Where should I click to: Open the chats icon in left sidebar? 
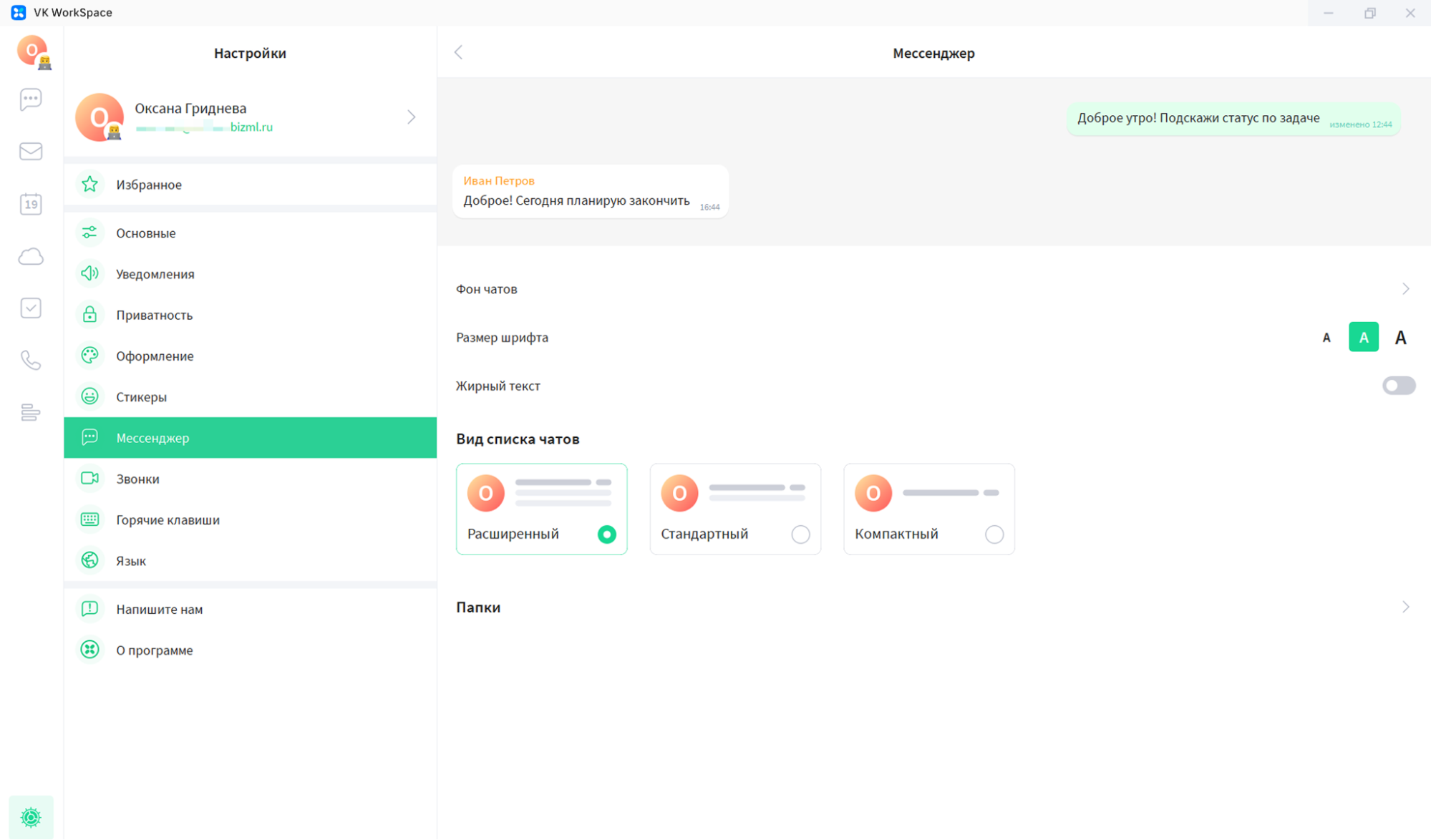tap(31, 99)
